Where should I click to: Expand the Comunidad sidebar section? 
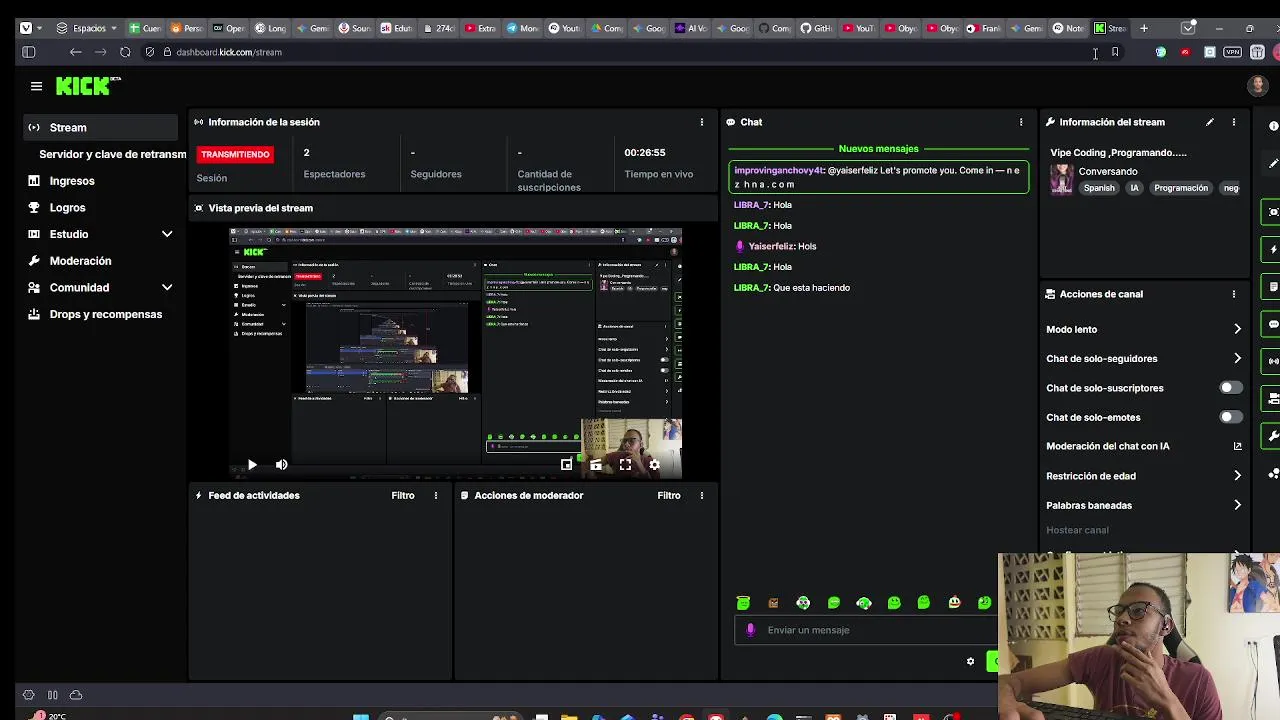[167, 287]
